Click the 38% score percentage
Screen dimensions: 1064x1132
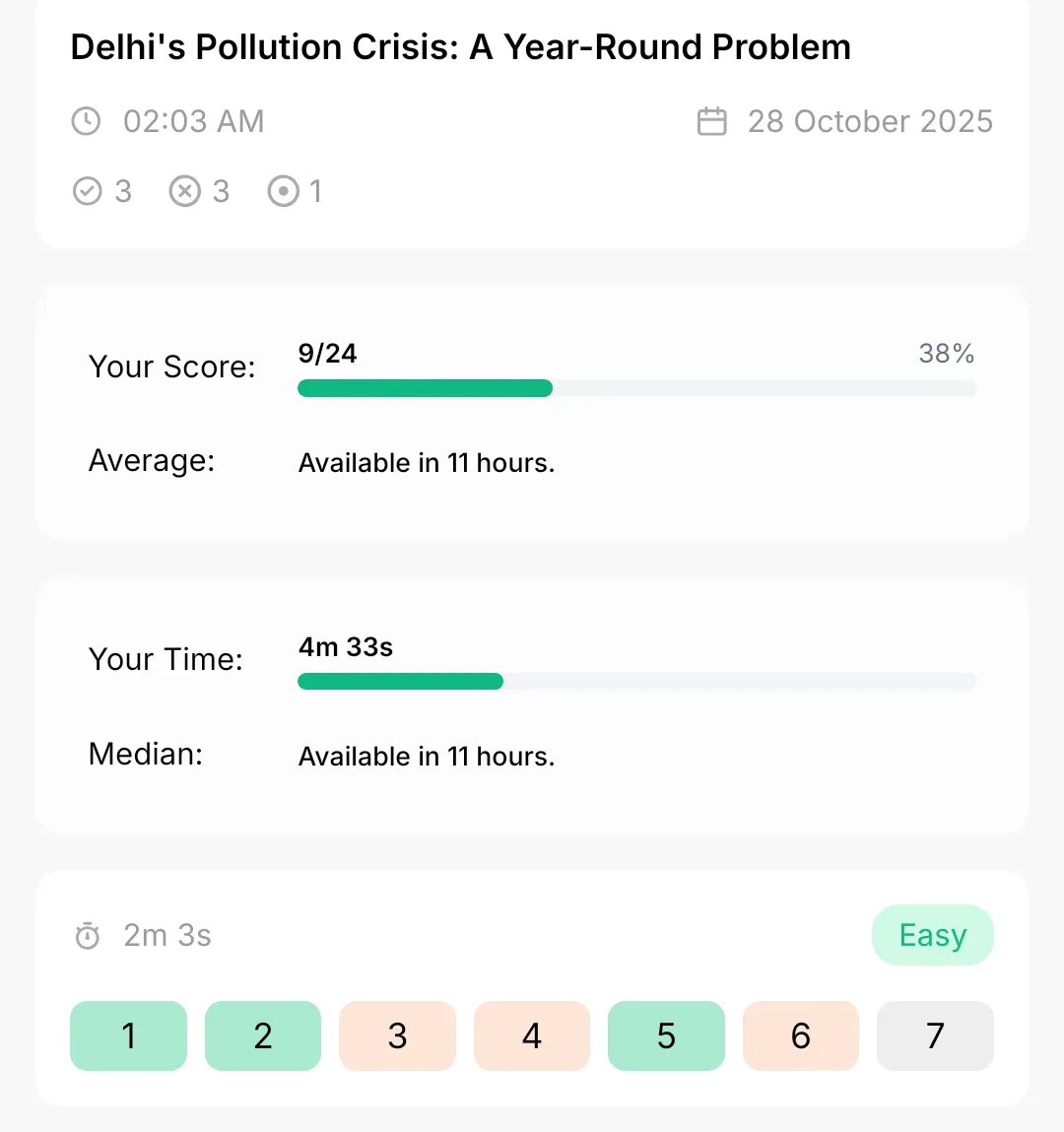coord(947,354)
